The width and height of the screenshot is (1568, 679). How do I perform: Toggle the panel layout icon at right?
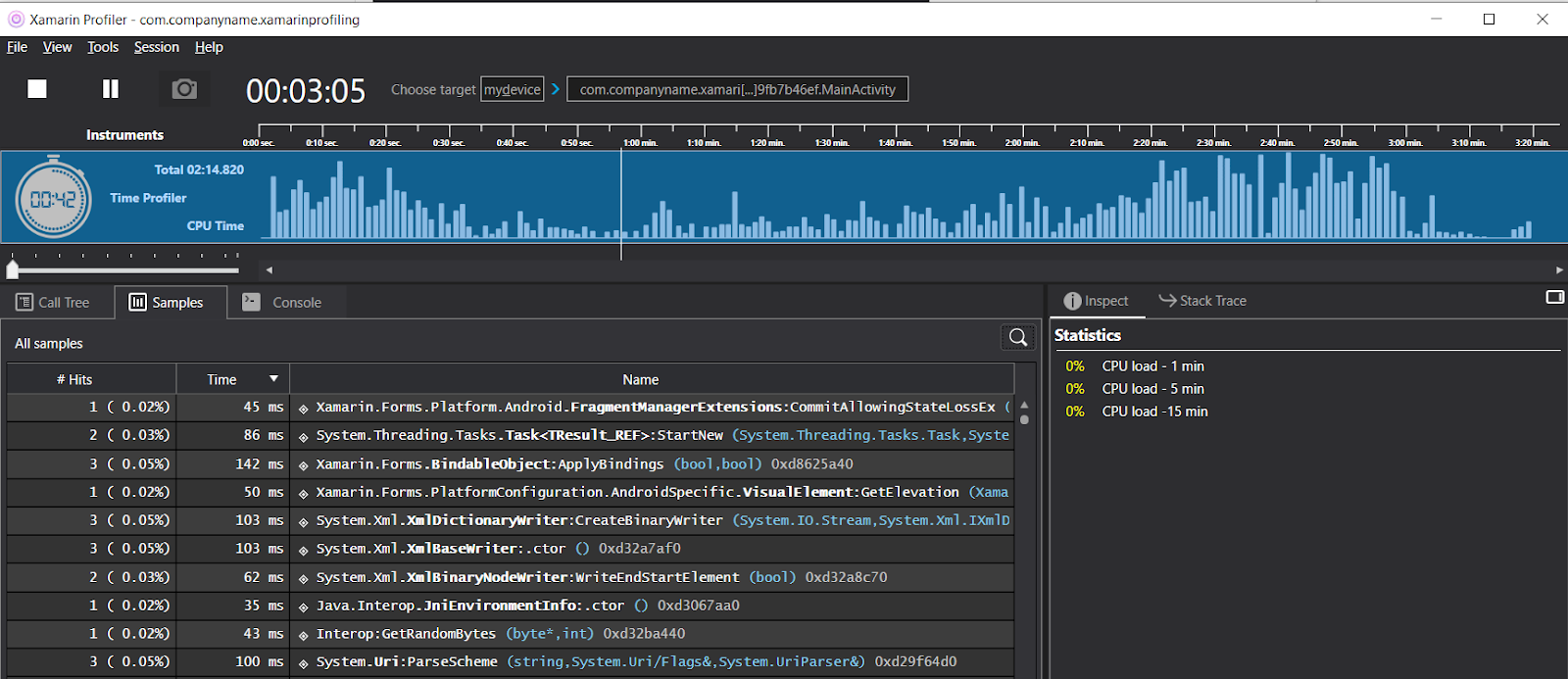coord(1554,297)
